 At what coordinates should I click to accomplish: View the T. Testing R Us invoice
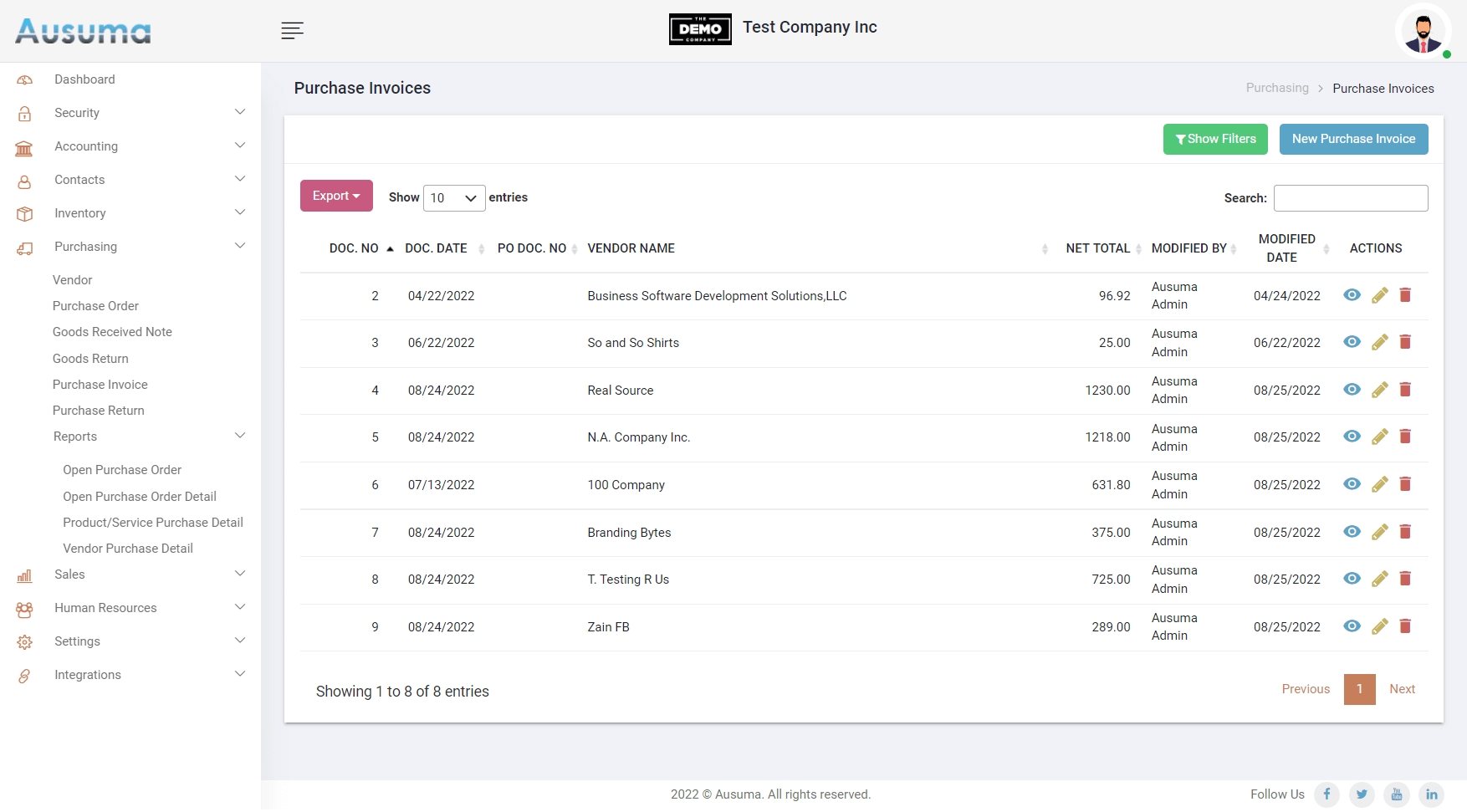(1352, 579)
